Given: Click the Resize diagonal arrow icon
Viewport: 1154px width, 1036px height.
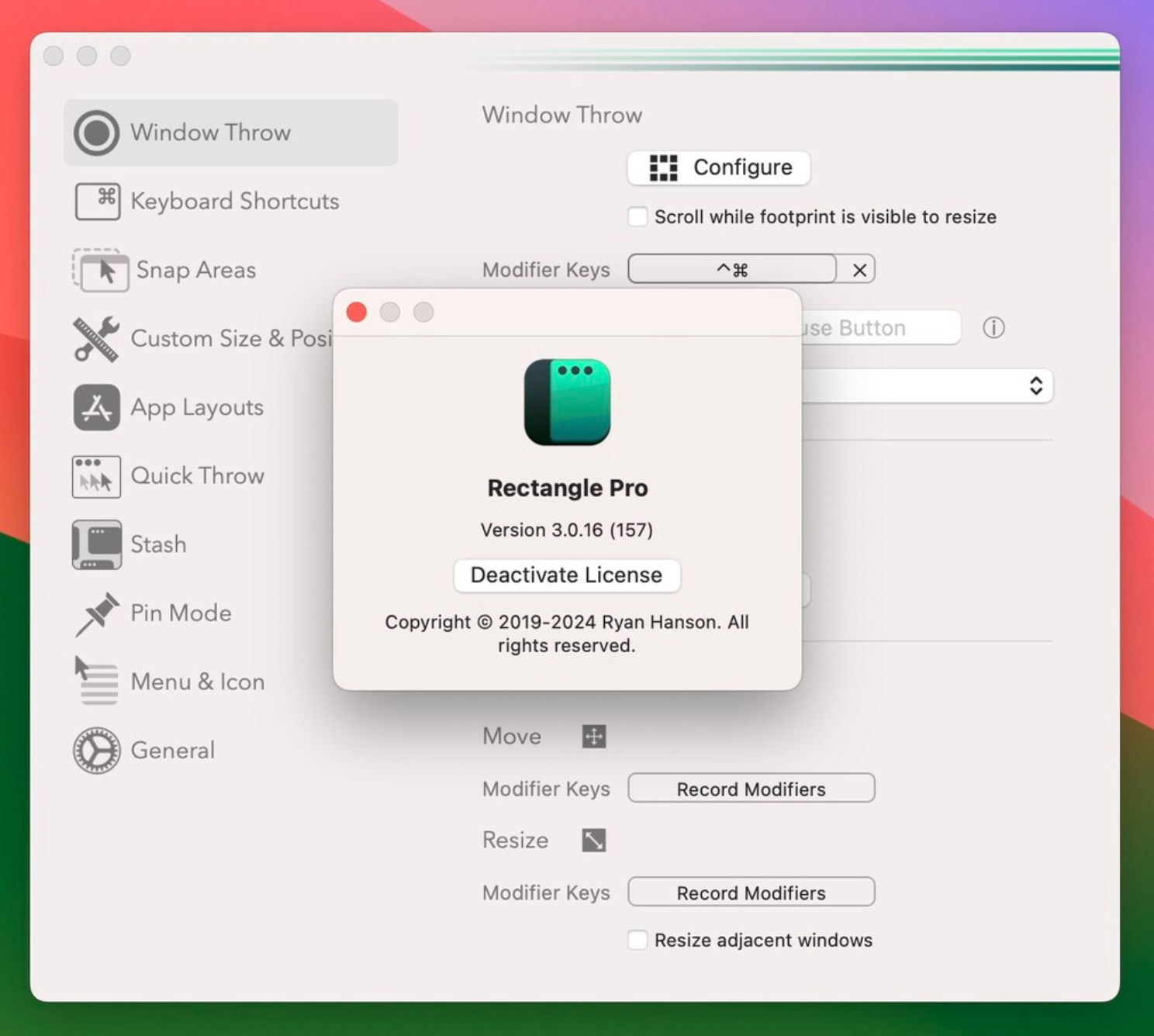Looking at the screenshot, I should pos(594,840).
